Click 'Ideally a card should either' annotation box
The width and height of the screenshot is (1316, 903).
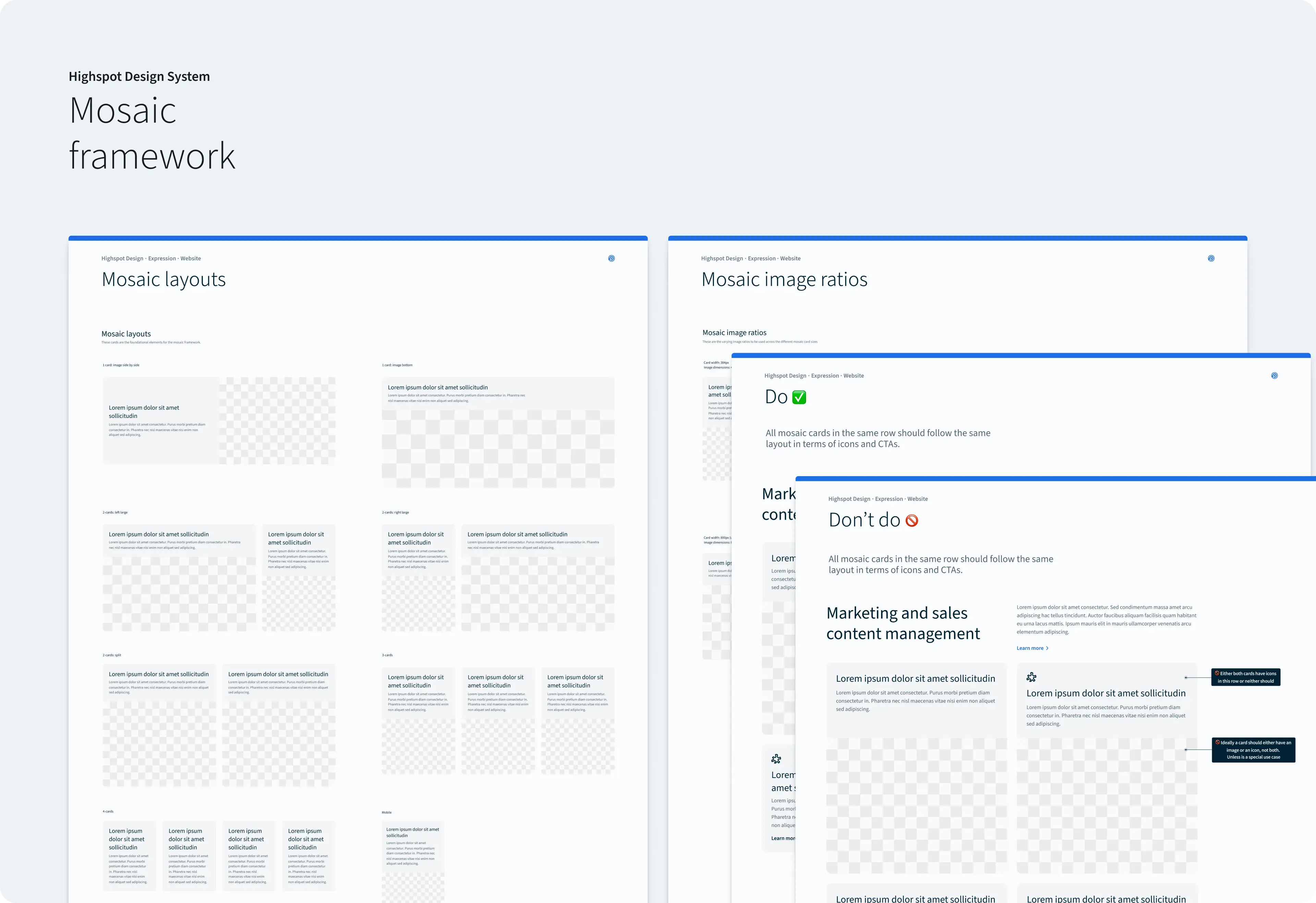pyautogui.click(x=1253, y=750)
